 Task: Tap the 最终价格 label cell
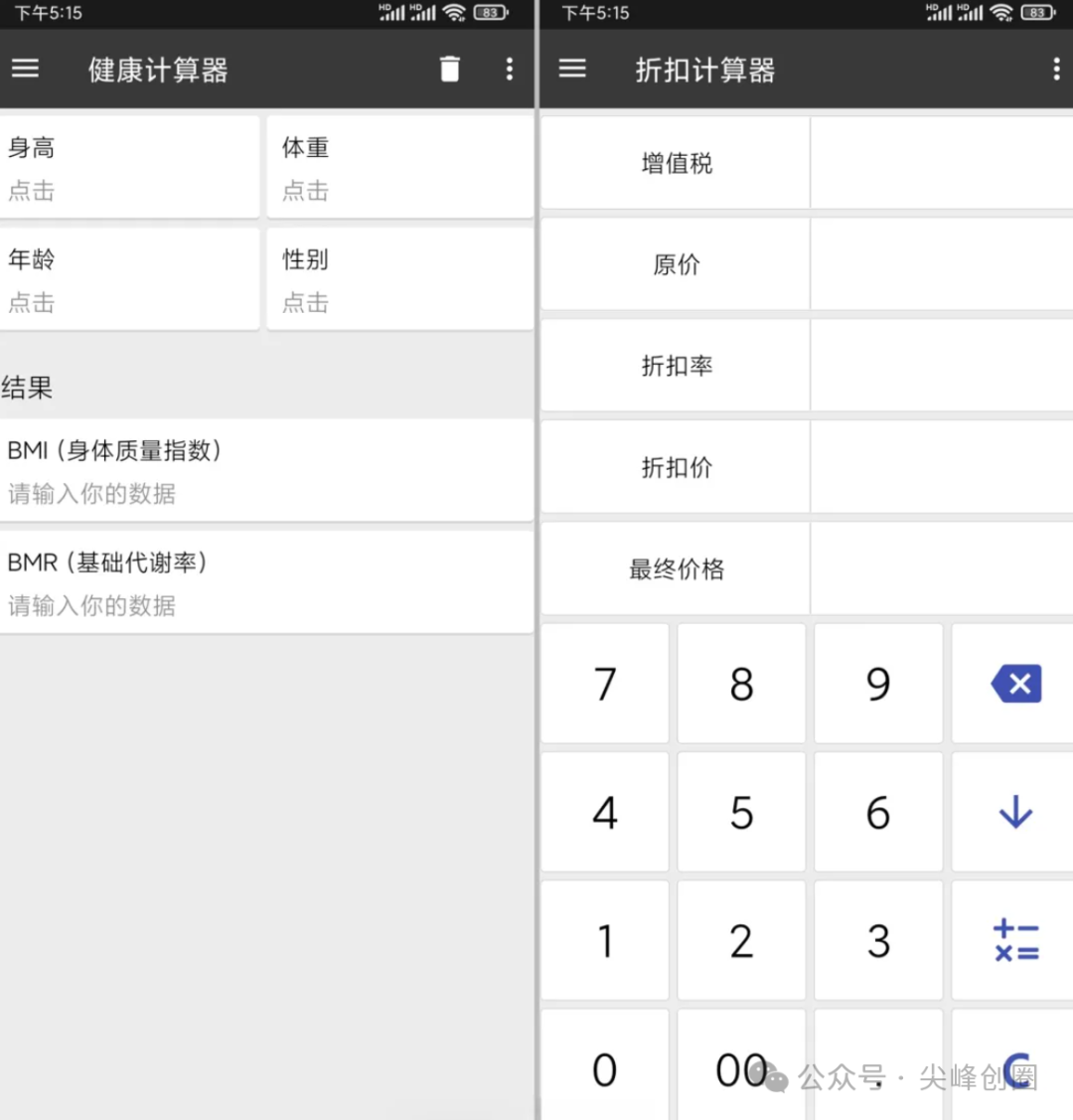click(676, 568)
